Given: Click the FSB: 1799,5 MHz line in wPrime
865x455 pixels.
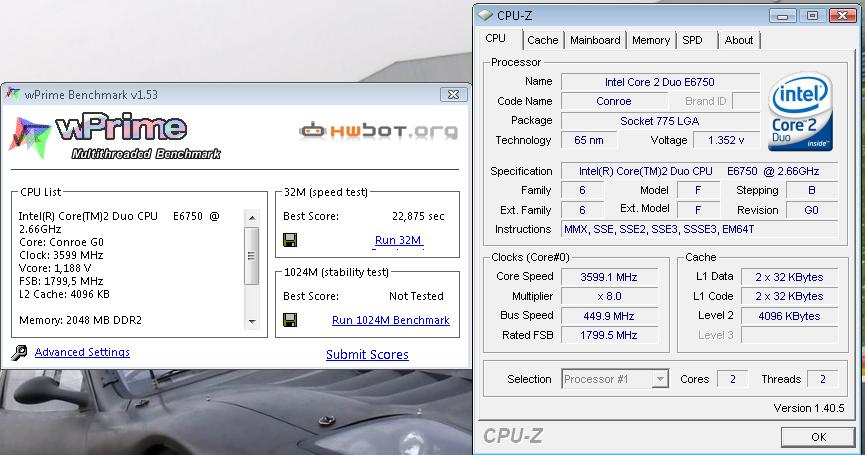Looking at the screenshot, I should coord(61,281).
